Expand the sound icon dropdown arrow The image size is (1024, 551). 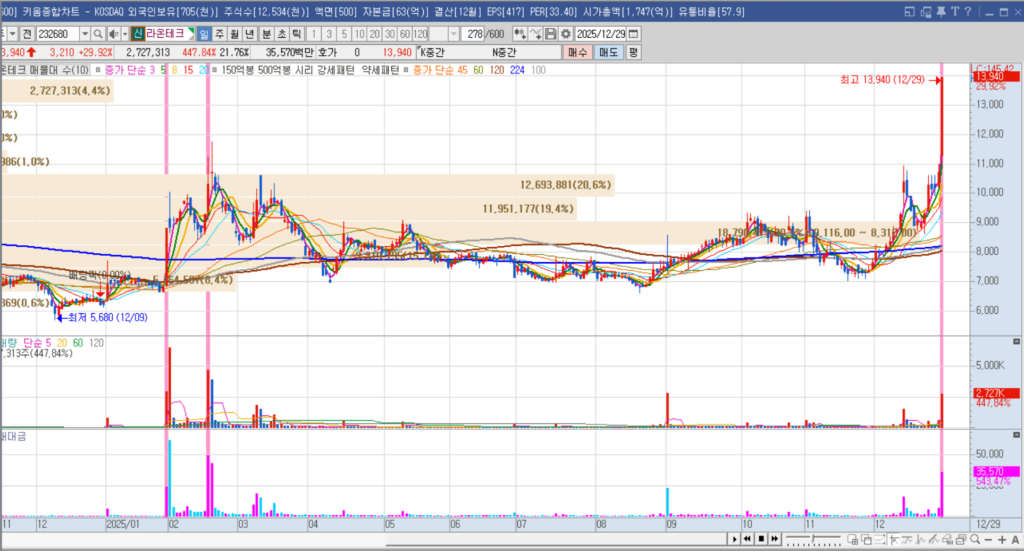pos(124,34)
